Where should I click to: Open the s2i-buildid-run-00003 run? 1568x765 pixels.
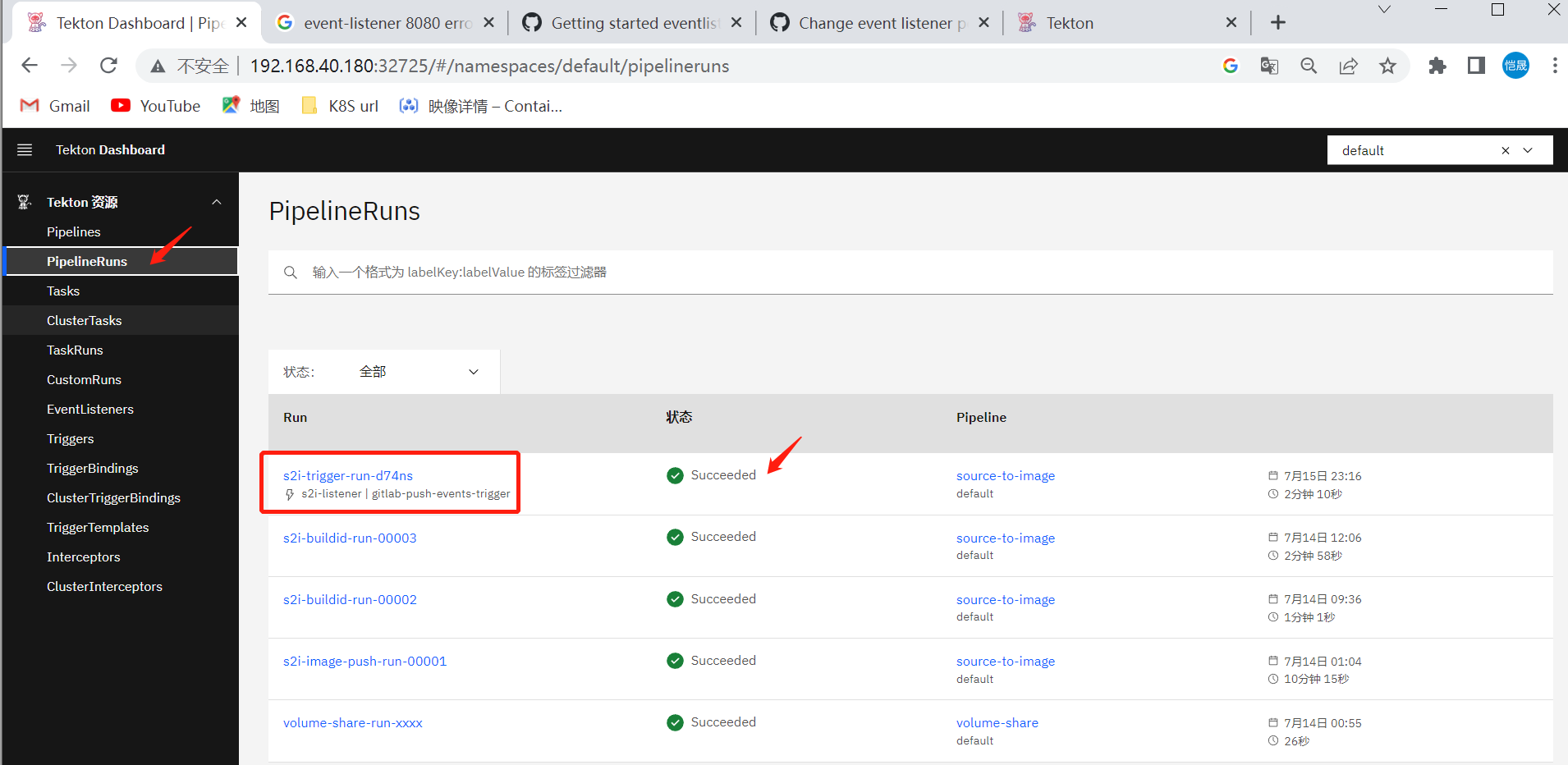pos(350,538)
